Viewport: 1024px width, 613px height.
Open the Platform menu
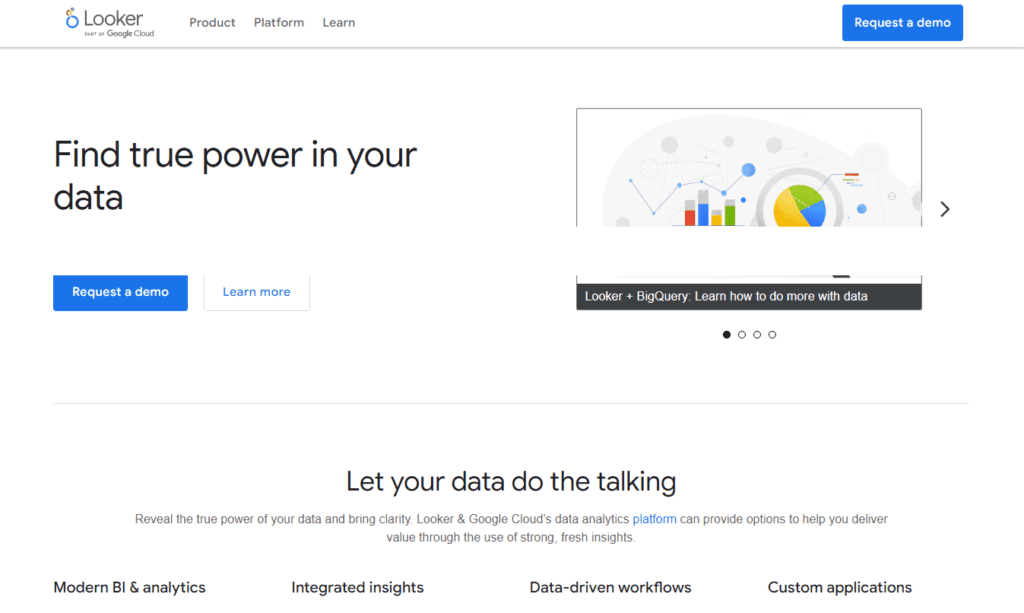tap(279, 23)
